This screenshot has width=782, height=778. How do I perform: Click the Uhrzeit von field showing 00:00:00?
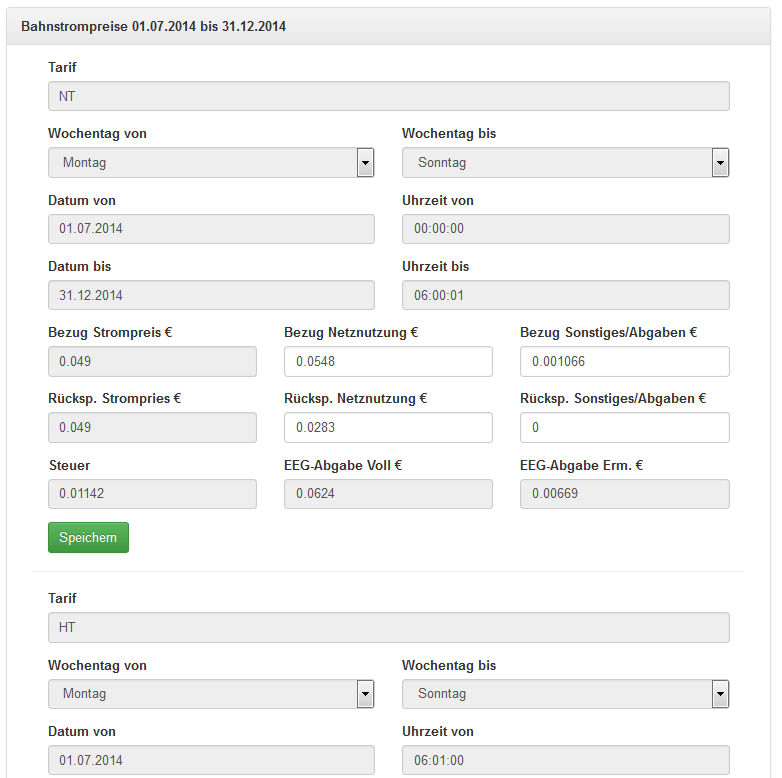click(566, 229)
